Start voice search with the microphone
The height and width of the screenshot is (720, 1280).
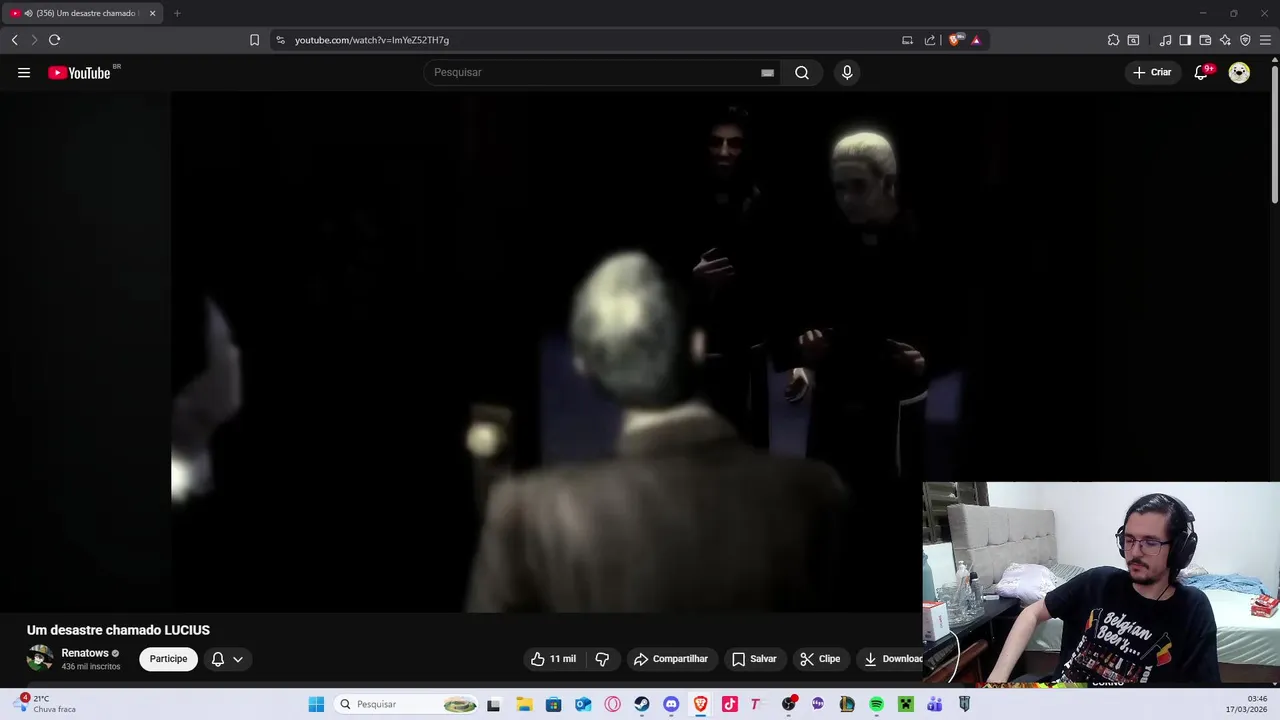(x=847, y=72)
